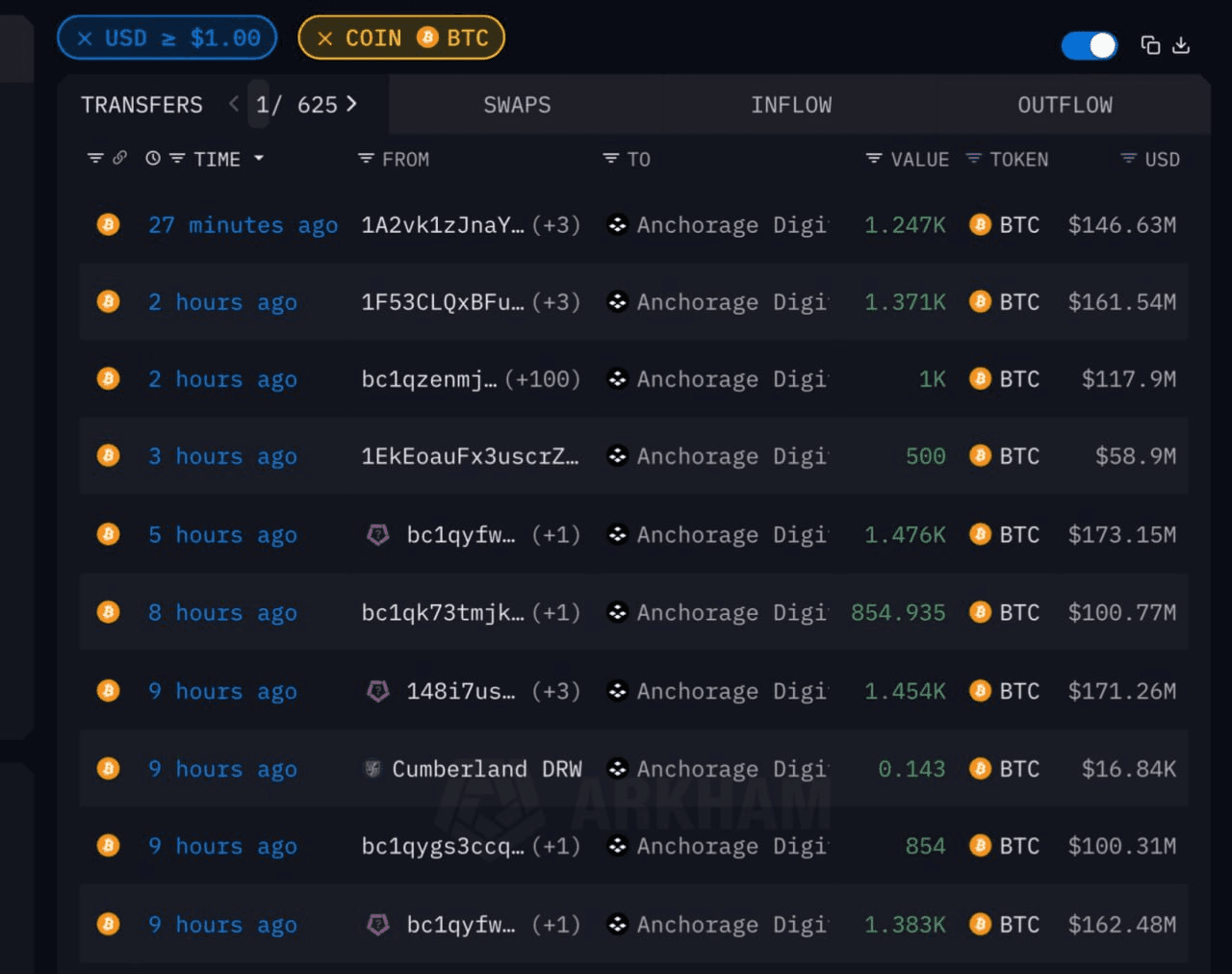The height and width of the screenshot is (974, 1232).
Task: Click Anchorage logo in $117.9M row
Action: point(618,378)
